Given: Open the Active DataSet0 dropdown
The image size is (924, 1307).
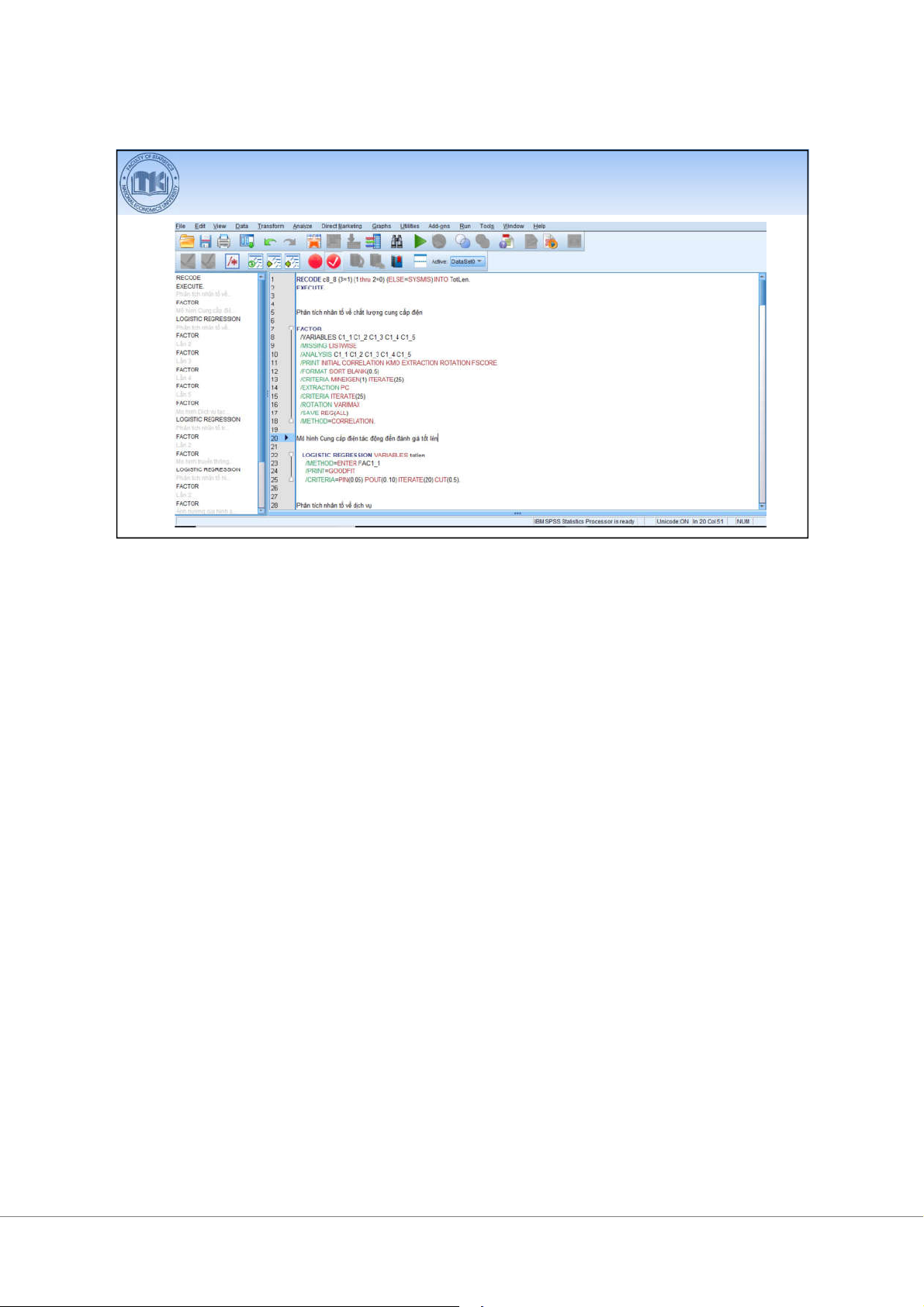Looking at the screenshot, I should [x=468, y=261].
